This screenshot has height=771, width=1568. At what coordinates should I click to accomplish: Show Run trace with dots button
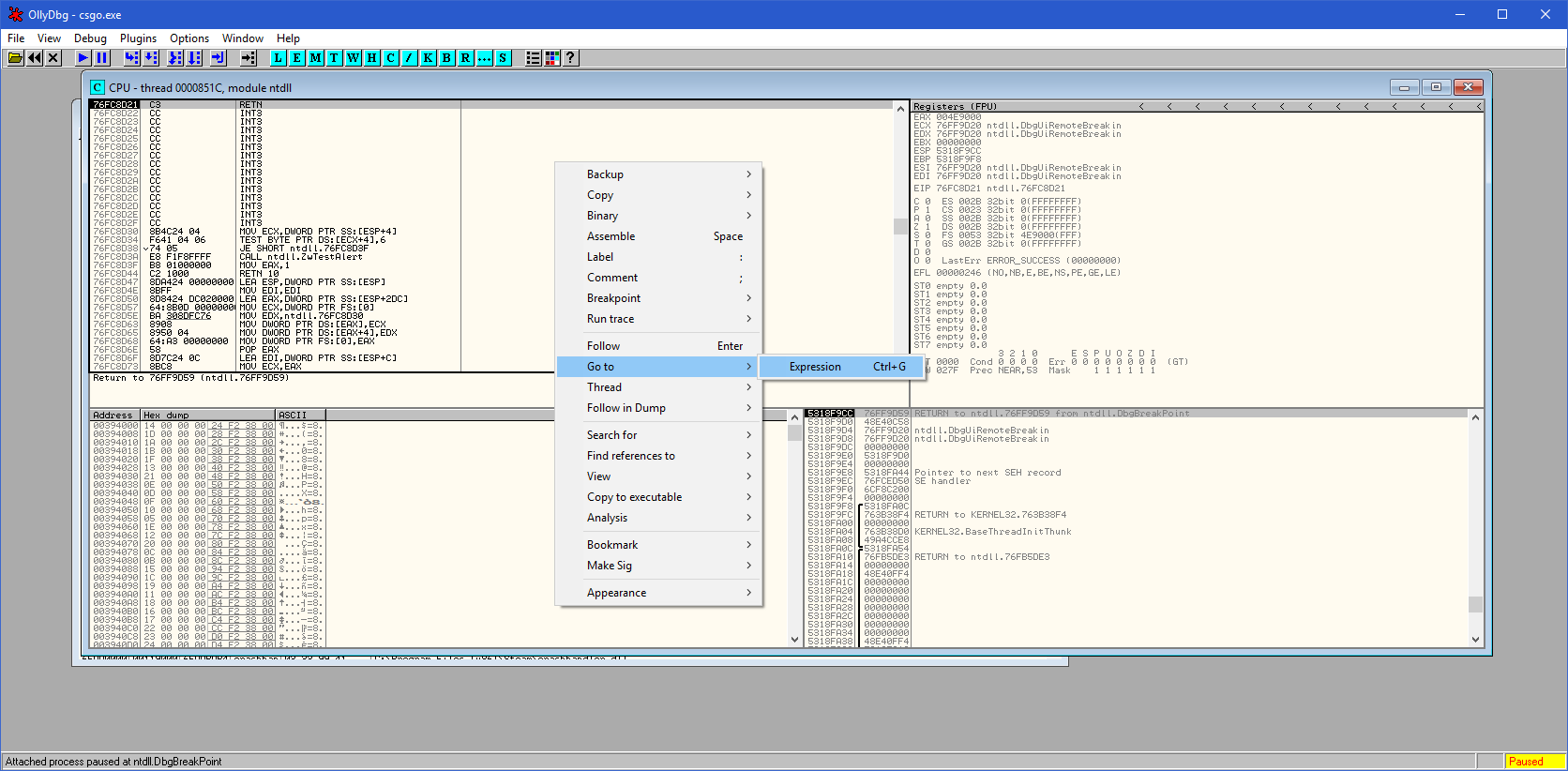coord(485,58)
